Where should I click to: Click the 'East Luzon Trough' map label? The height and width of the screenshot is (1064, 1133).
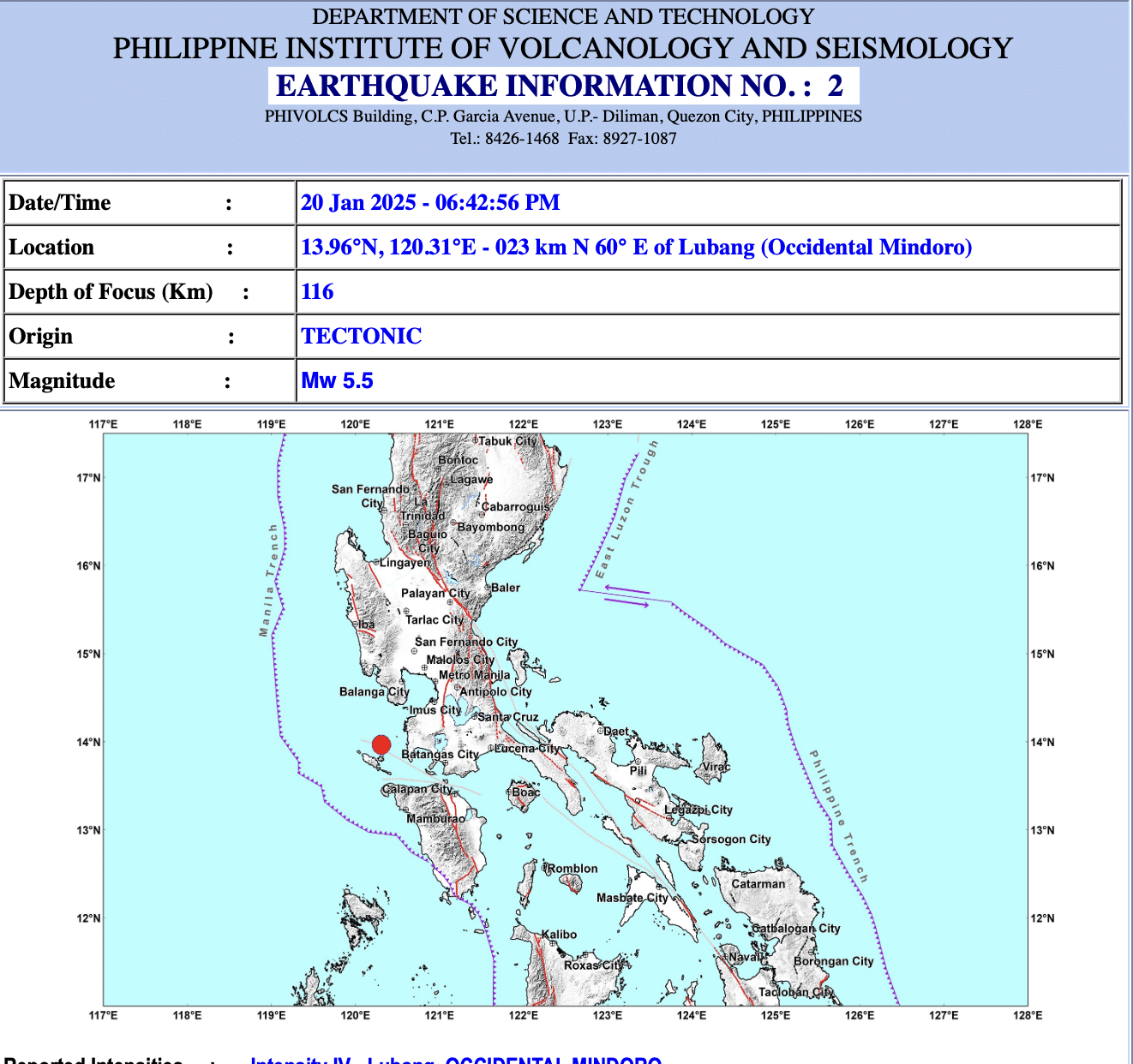[x=627, y=509]
